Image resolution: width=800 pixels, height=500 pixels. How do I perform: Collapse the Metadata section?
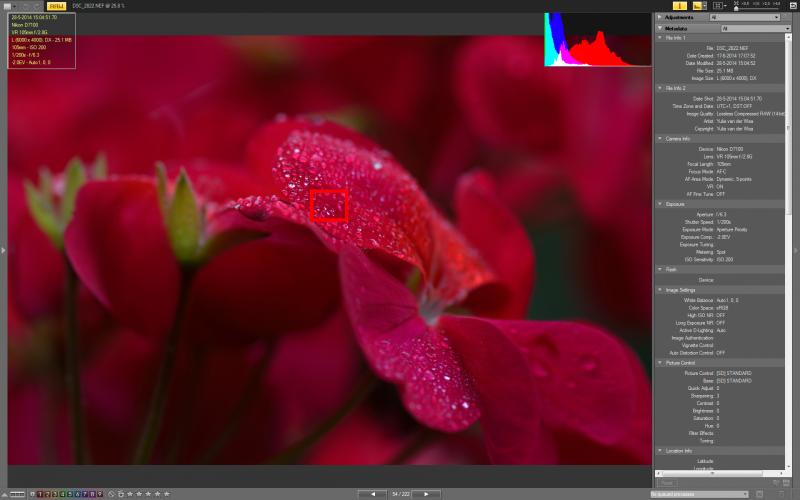tap(660, 29)
